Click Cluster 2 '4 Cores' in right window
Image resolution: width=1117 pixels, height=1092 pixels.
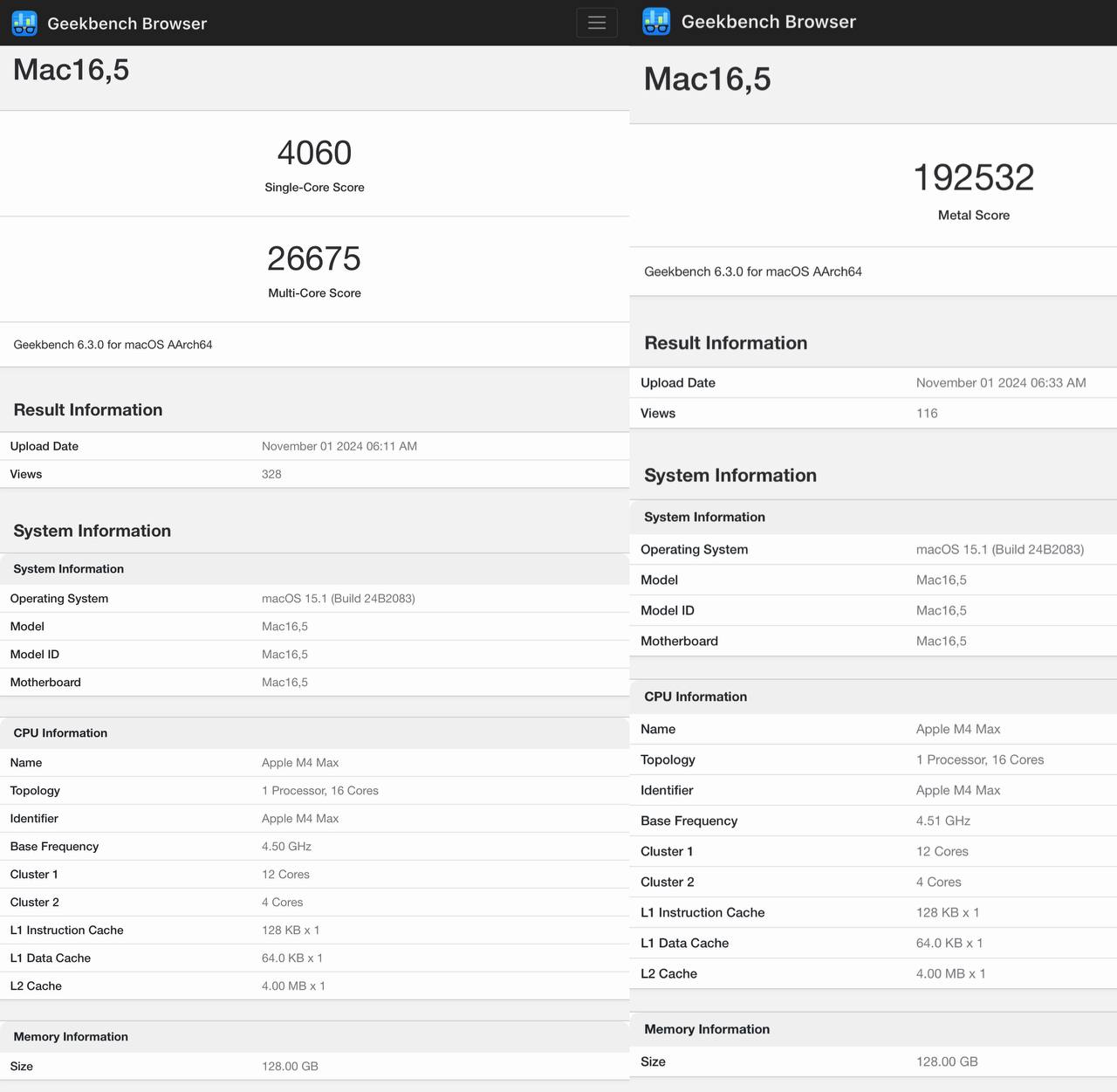[939, 882]
